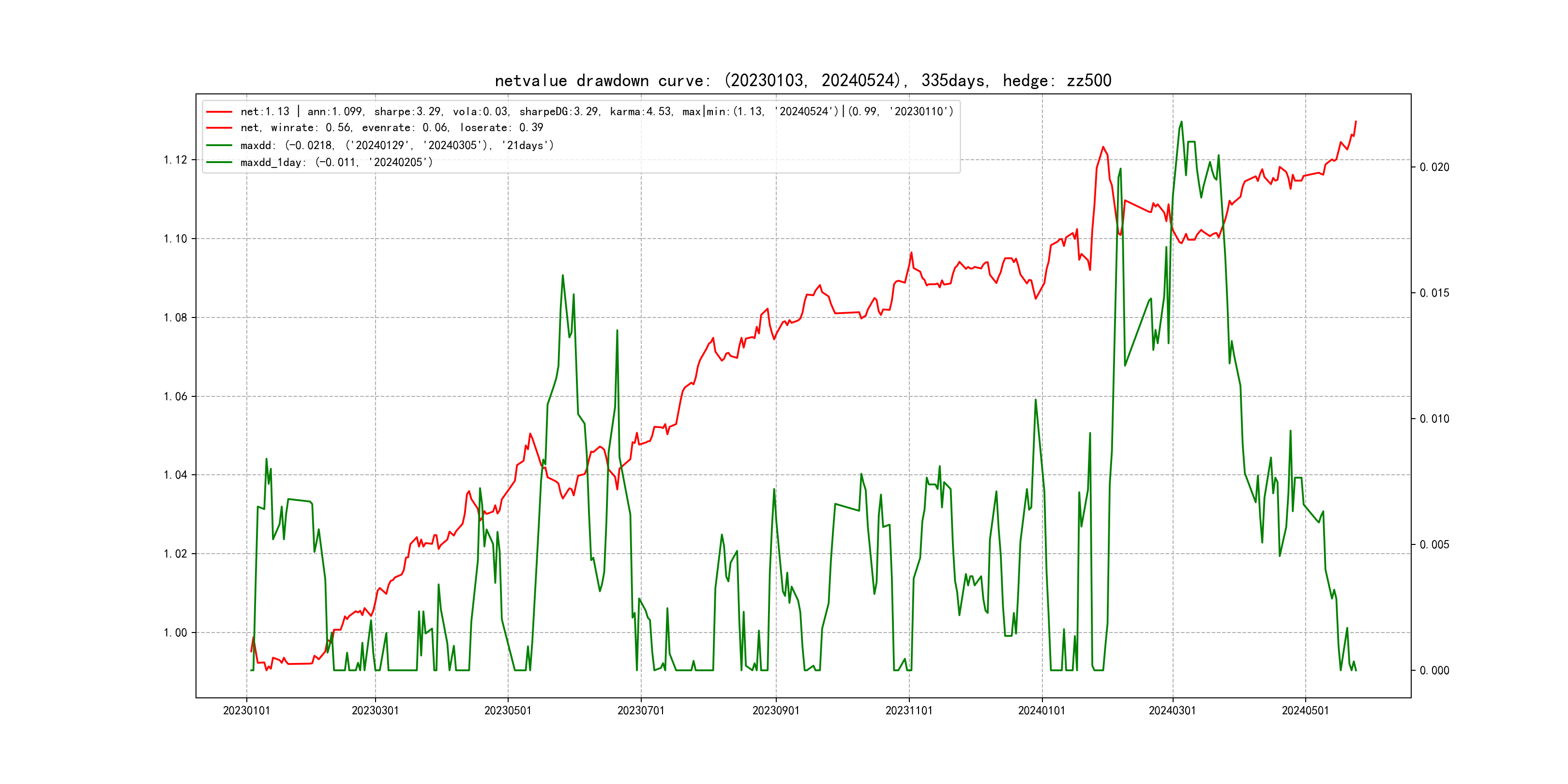
Task: Click the red swatch beside net:1.13 legend entry
Action: 219,112
